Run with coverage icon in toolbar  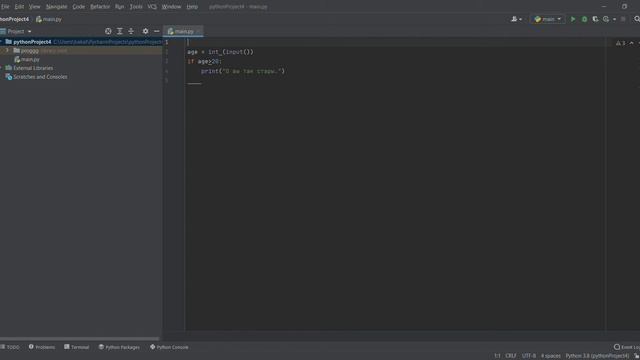coord(595,19)
